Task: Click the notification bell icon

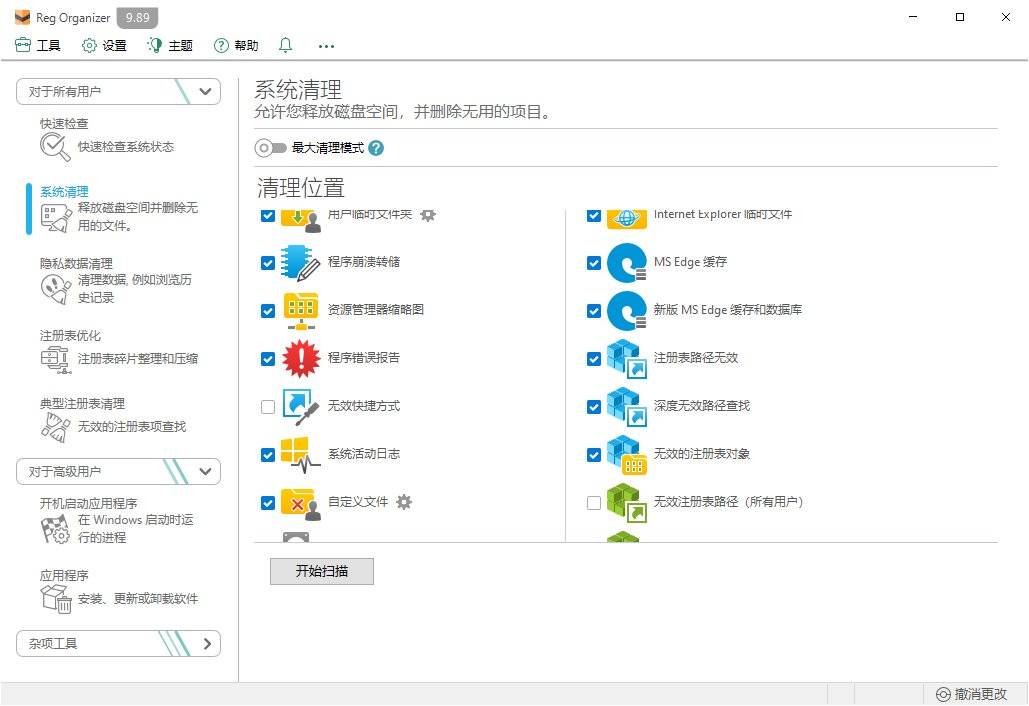Action: [x=285, y=45]
